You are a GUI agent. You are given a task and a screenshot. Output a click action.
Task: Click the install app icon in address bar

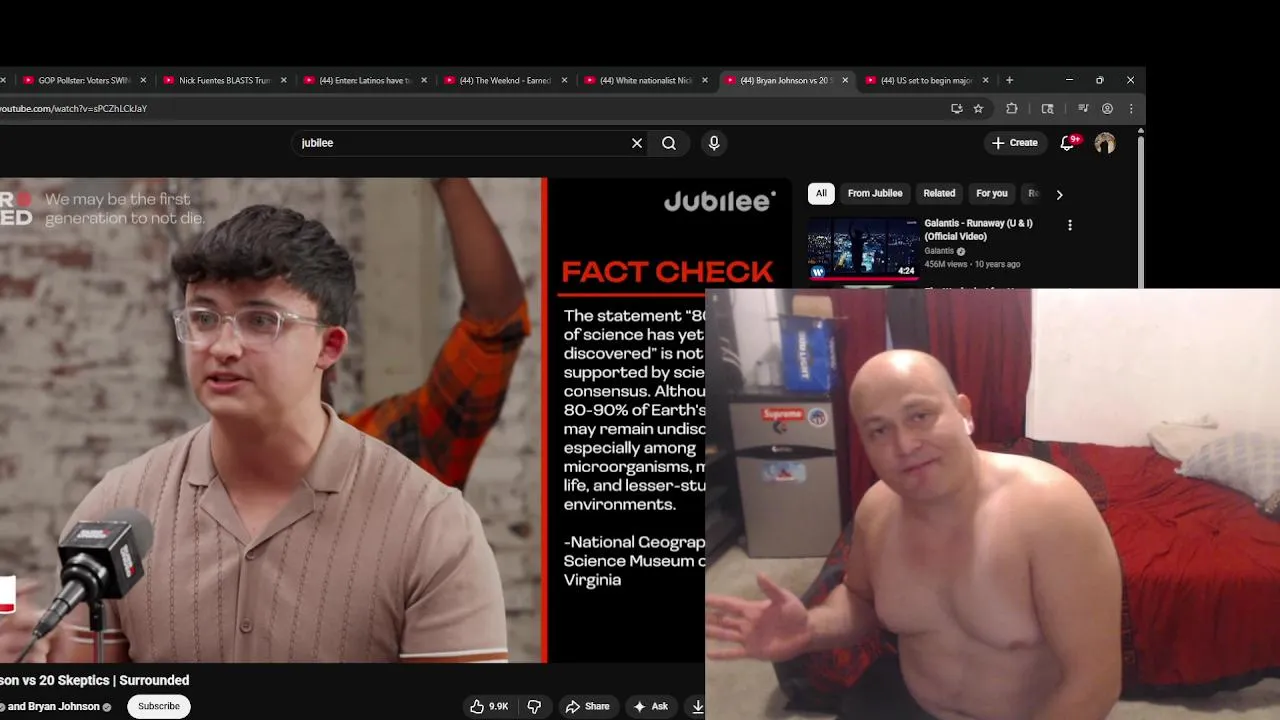(957, 108)
